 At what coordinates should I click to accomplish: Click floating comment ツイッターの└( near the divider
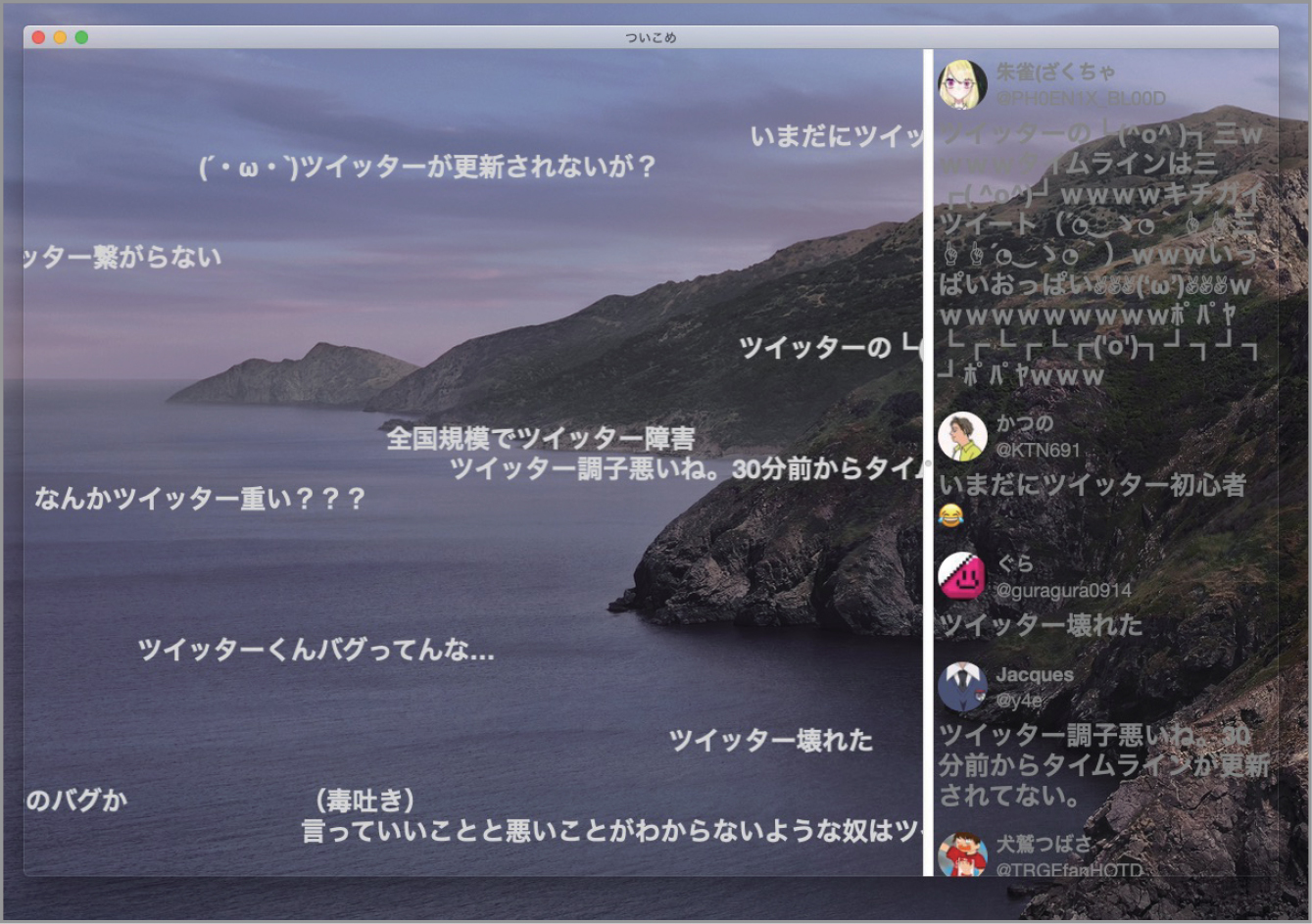pyautogui.click(x=831, y=347)
